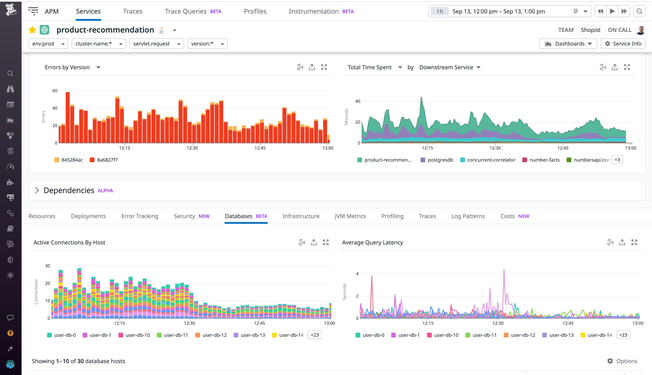This screenshot has width=652, height=375.
Task: Open the Log Patterns tab
Action: pos(468,216)
